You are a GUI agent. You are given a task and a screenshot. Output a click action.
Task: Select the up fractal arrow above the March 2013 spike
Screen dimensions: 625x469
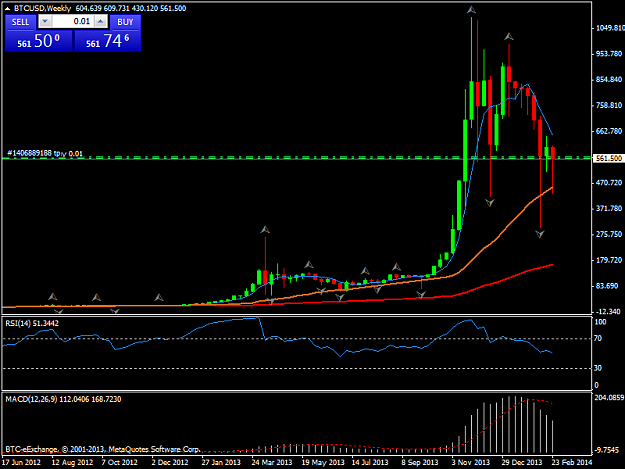point(265,230)
